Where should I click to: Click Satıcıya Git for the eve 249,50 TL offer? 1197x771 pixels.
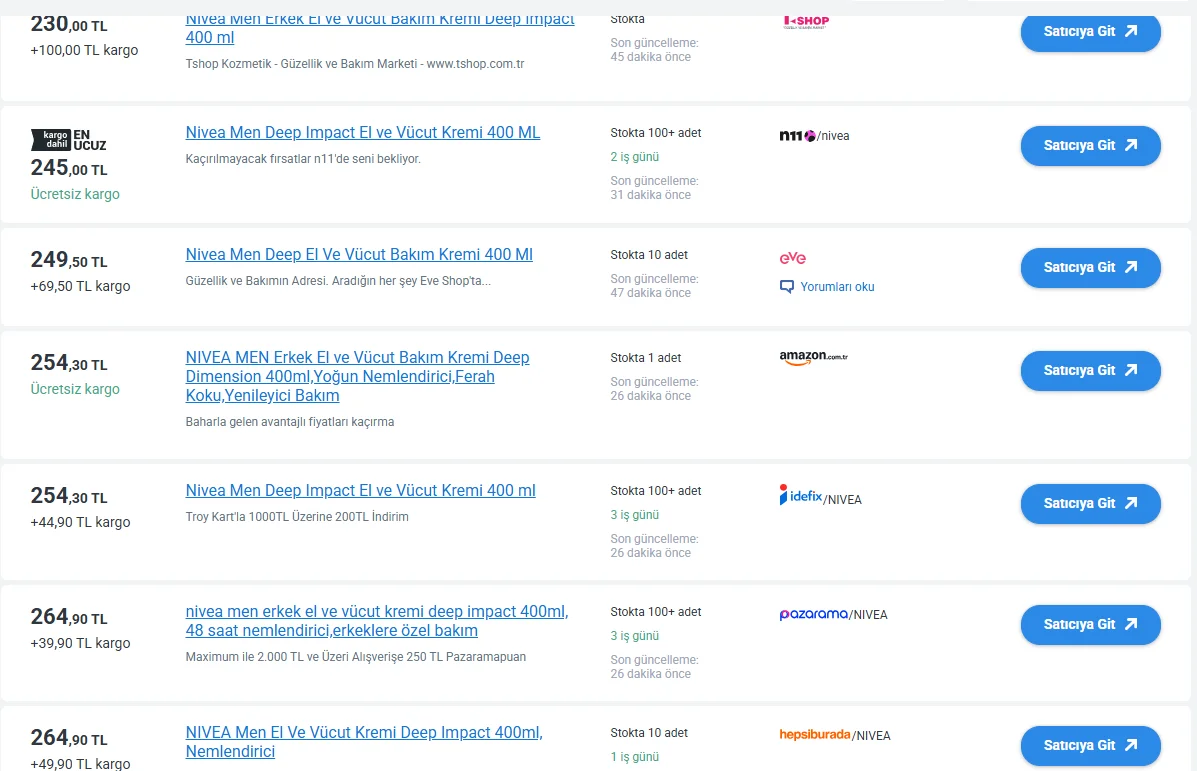pyautogui.click(x=1090, y=267)
